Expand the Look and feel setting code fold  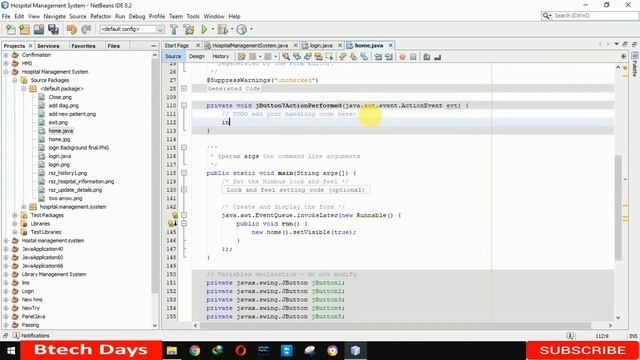(184, 190)
